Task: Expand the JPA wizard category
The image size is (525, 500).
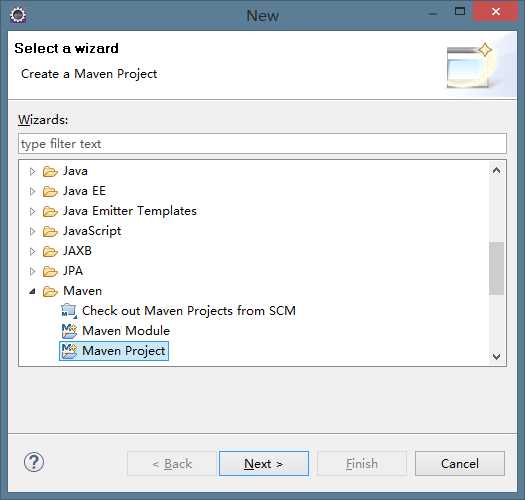Action: tap(32, 271)
